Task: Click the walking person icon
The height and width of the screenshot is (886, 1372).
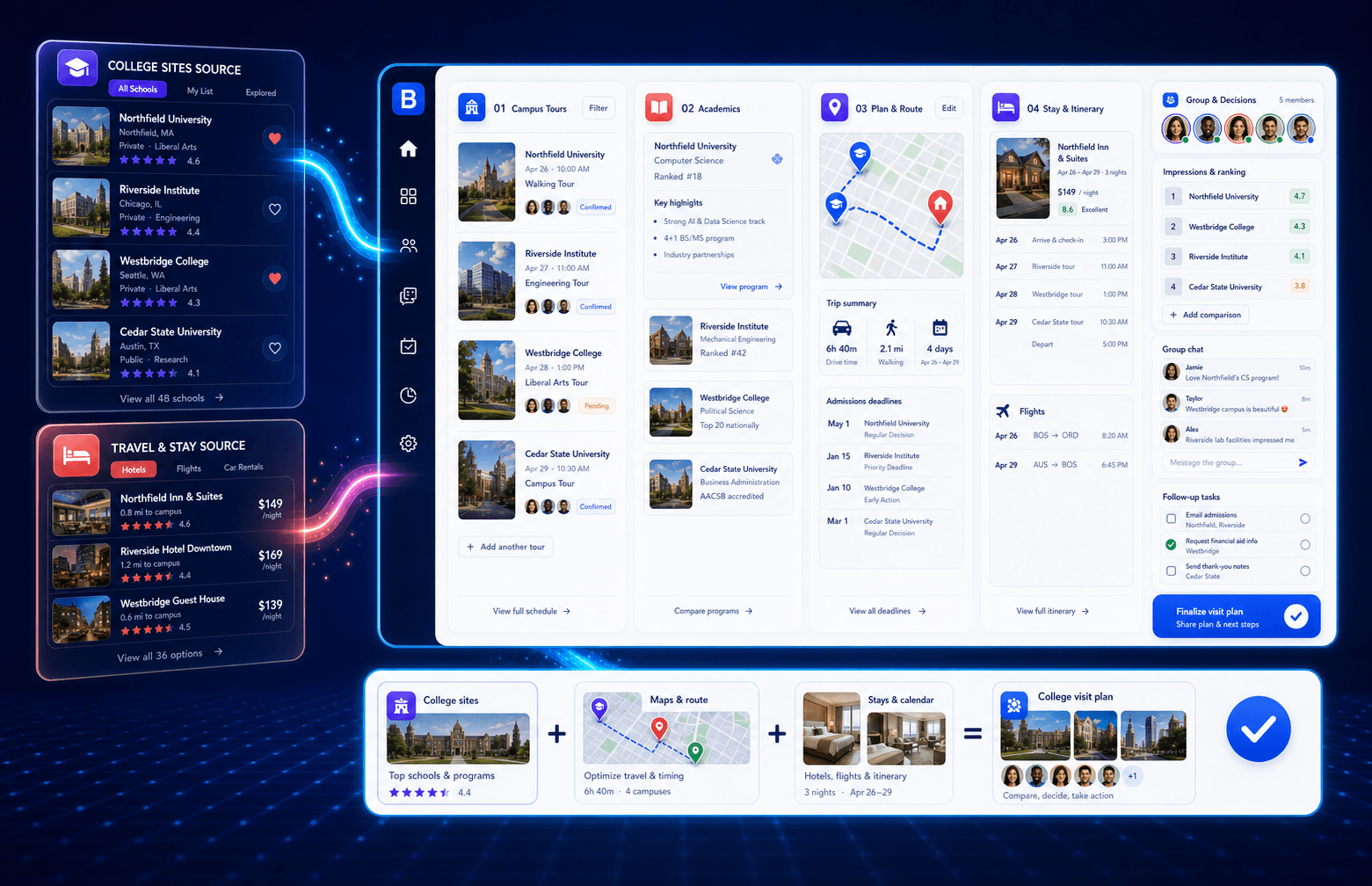Action: pyautogui.click(x=891, y=328)
